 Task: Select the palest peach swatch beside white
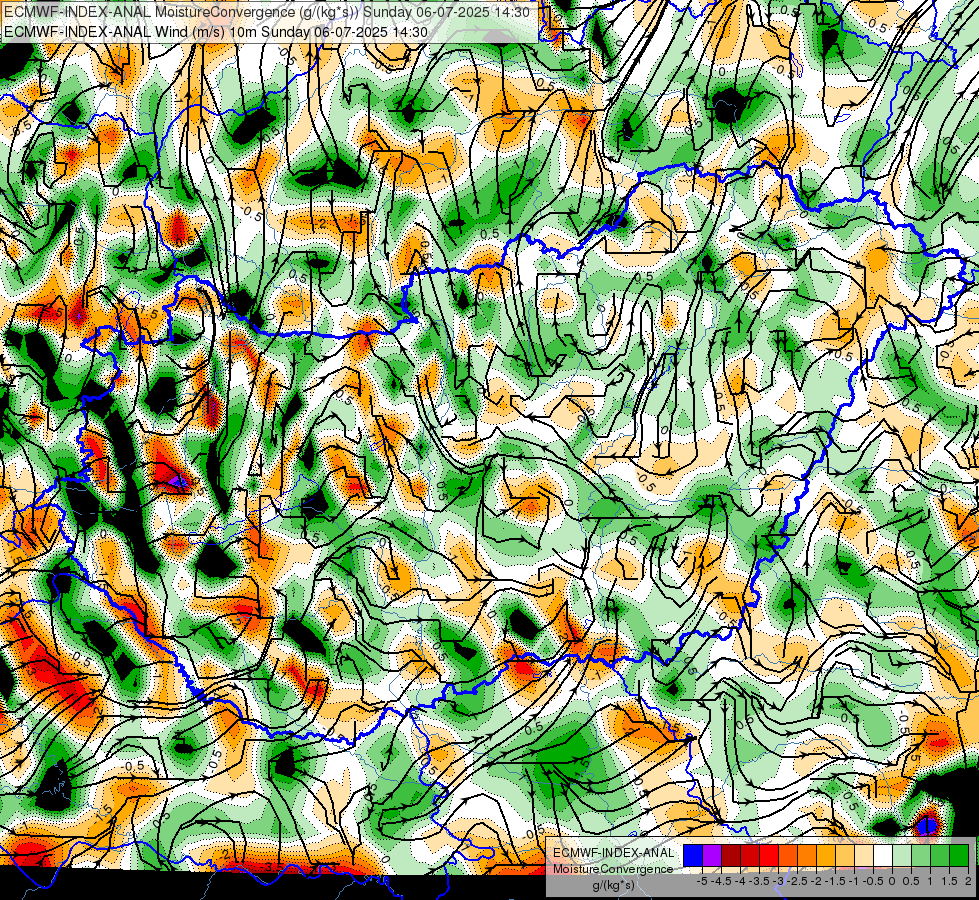pos(864,855)
